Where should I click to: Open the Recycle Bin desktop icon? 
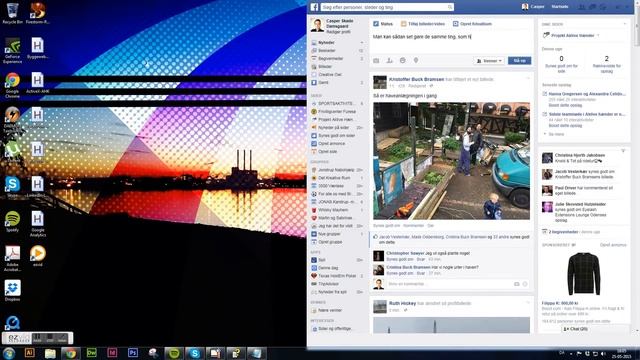coord(13,13)
